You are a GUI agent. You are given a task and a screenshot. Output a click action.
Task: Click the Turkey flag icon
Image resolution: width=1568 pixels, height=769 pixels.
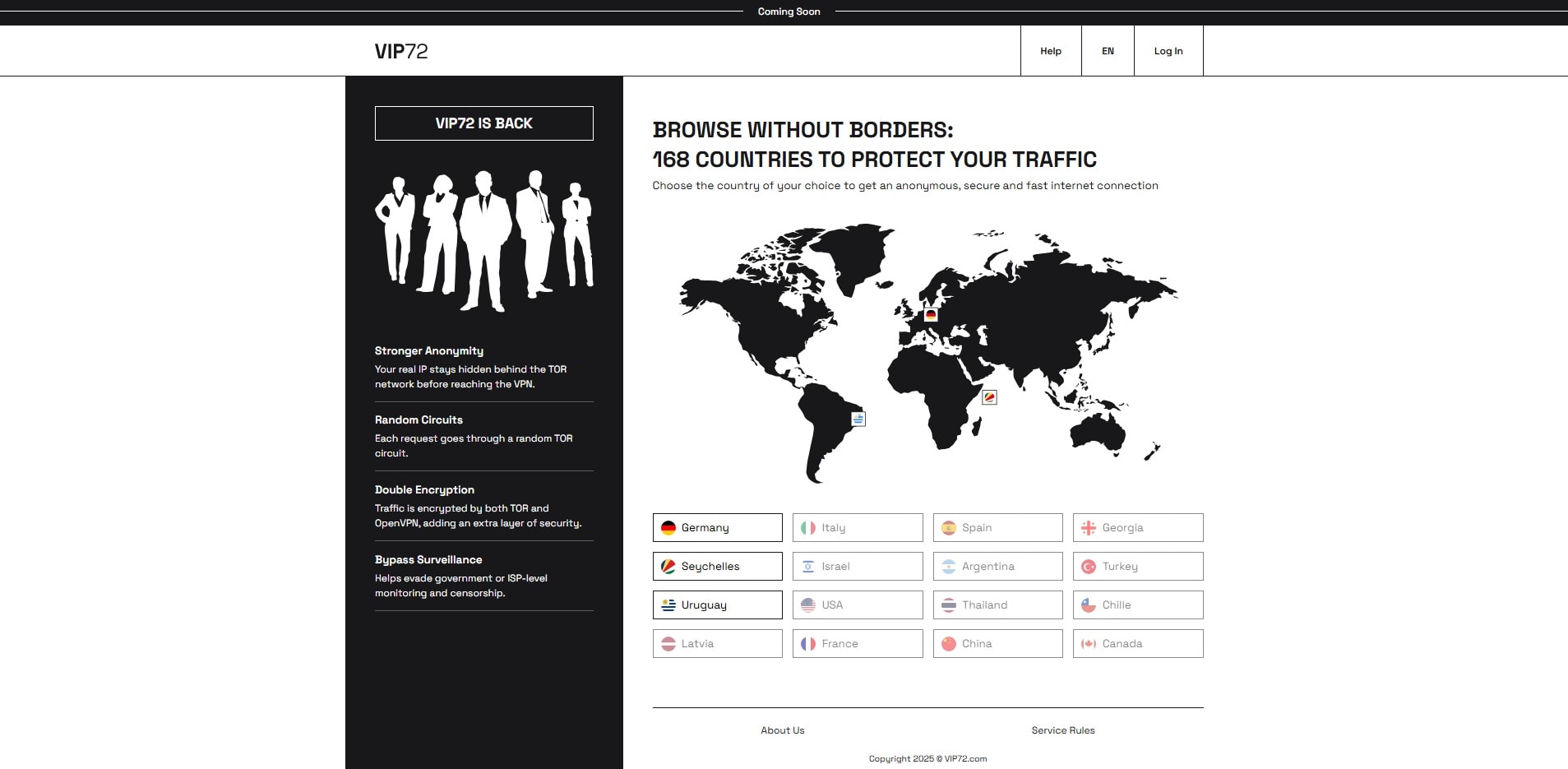[1089, 567]
